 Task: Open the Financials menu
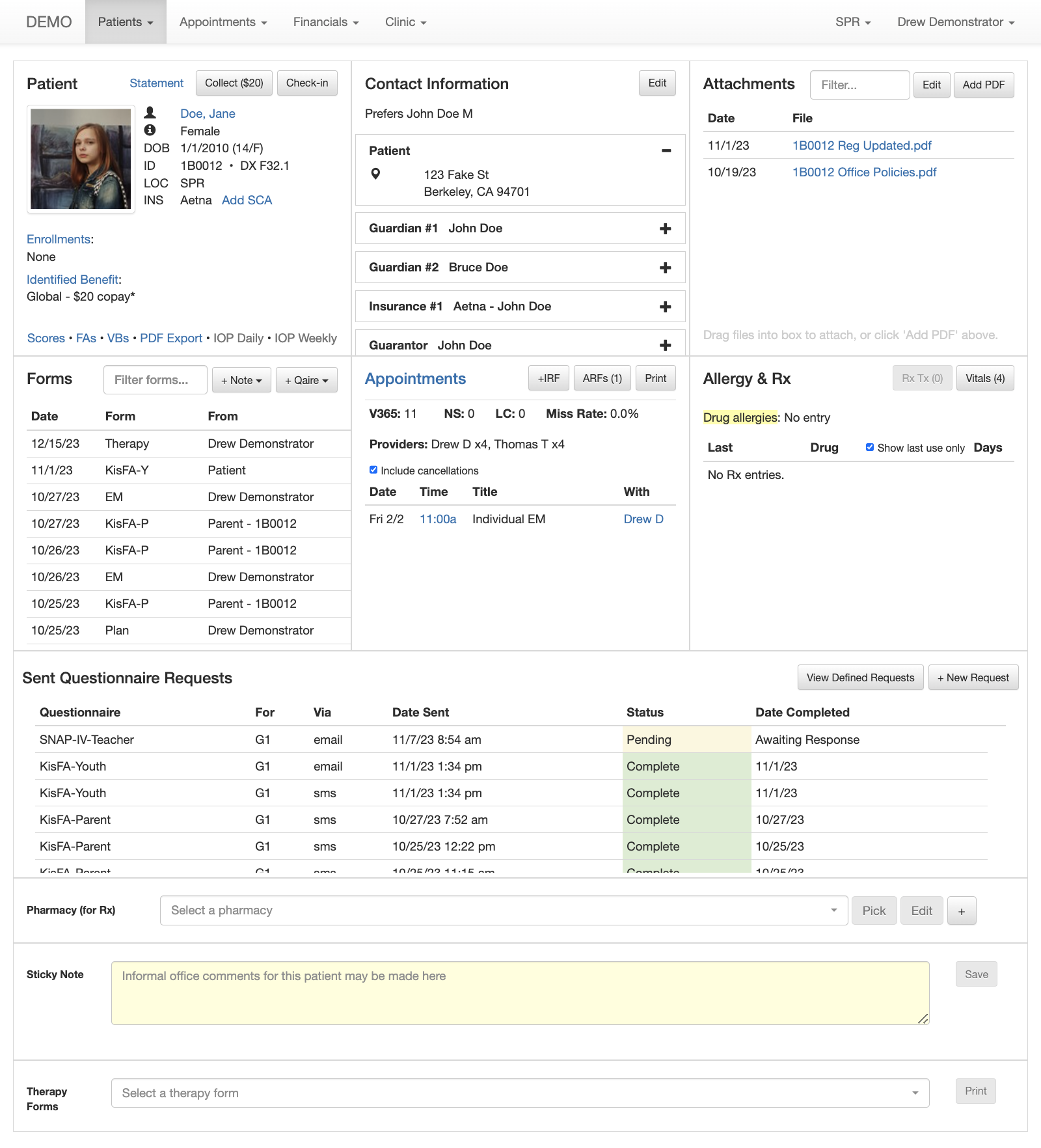click(325, 22)
